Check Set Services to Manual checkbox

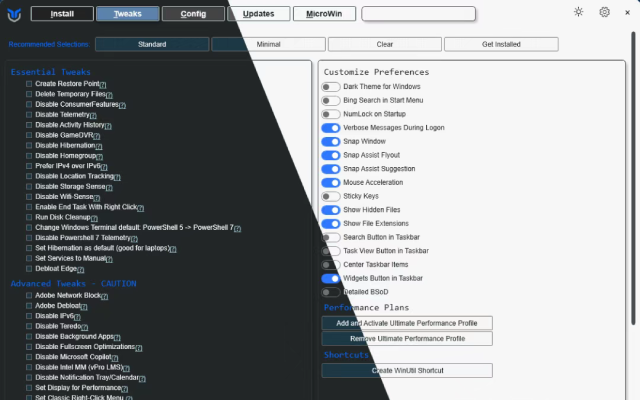pos(29,258)
